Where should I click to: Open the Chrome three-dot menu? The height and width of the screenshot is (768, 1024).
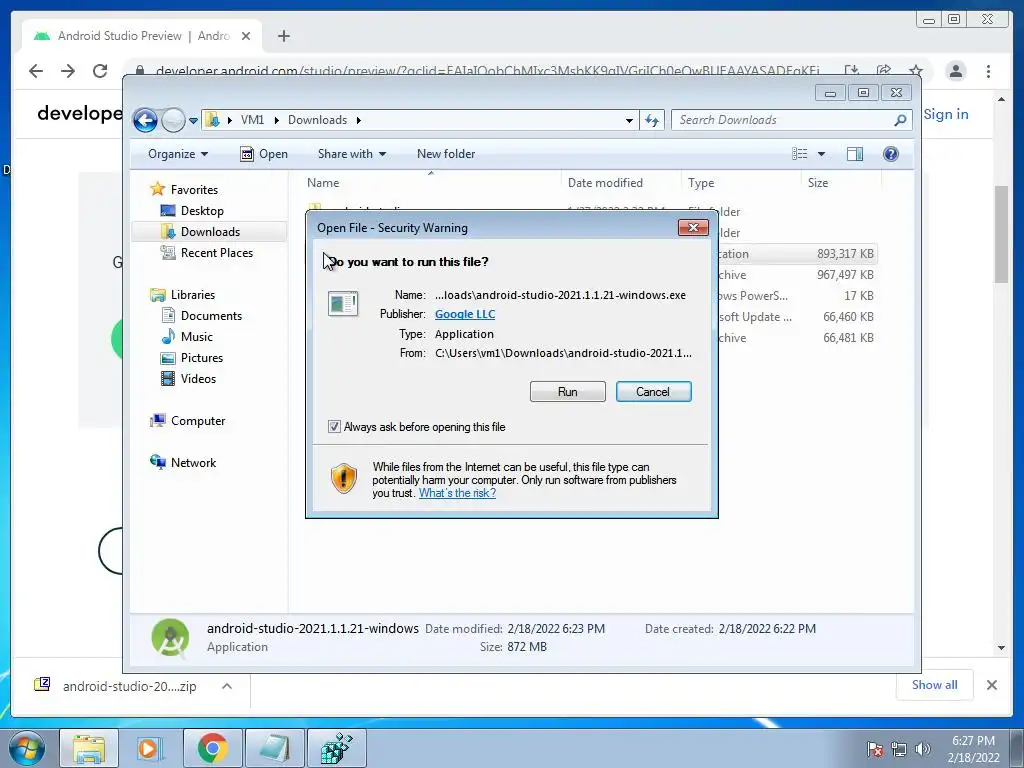coord(988,71)
